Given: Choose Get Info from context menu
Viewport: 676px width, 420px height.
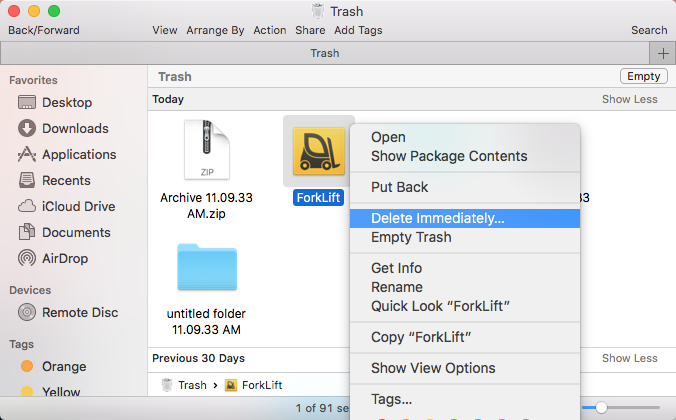Looking at the screenshot, I should 465,268.
